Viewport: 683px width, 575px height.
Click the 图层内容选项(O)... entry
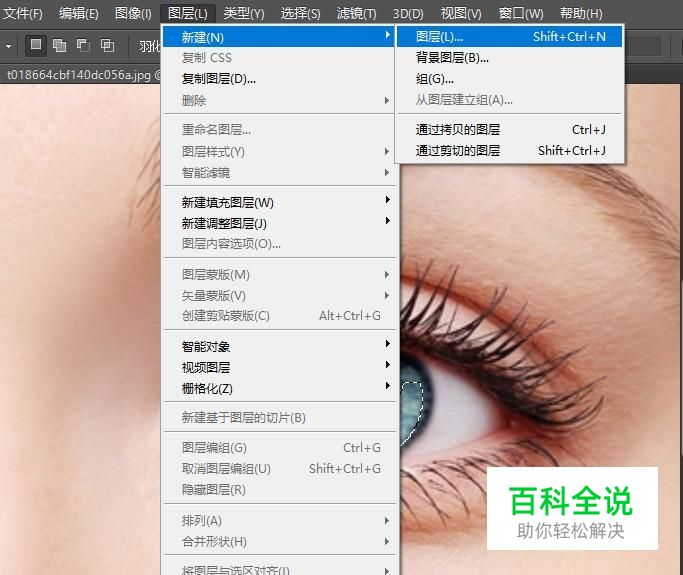point(279,244)
